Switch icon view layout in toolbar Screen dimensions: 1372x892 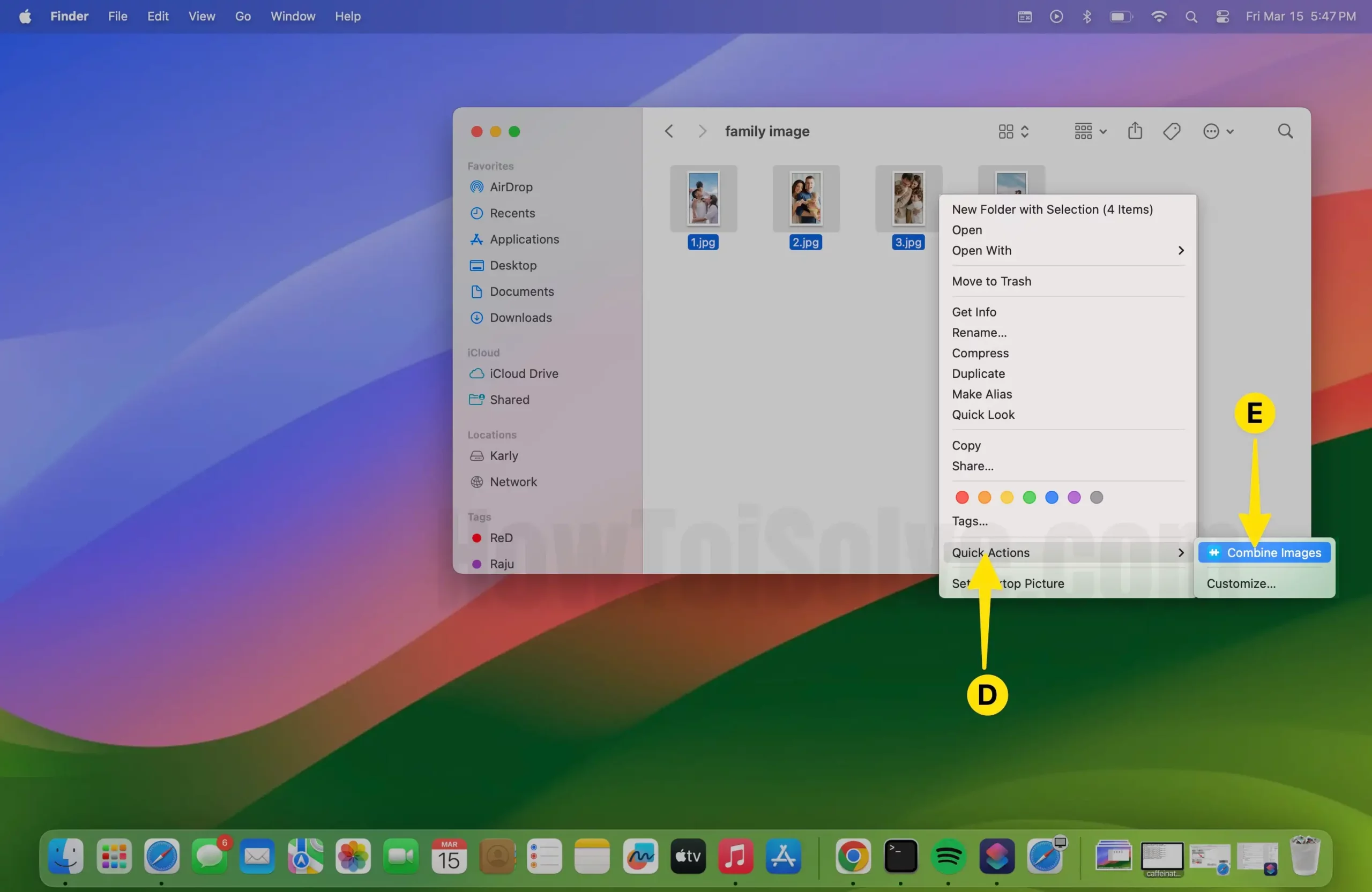pyautogui.click(x=1013, y=131)
